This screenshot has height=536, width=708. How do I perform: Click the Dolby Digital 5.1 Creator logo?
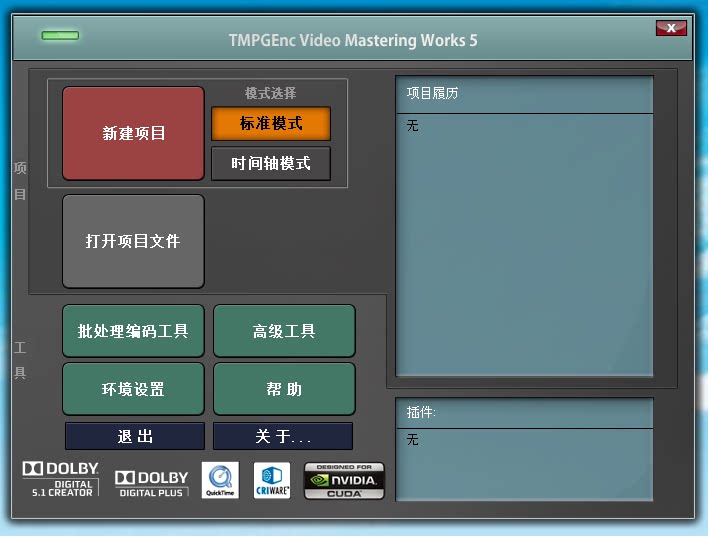[61, 479]
